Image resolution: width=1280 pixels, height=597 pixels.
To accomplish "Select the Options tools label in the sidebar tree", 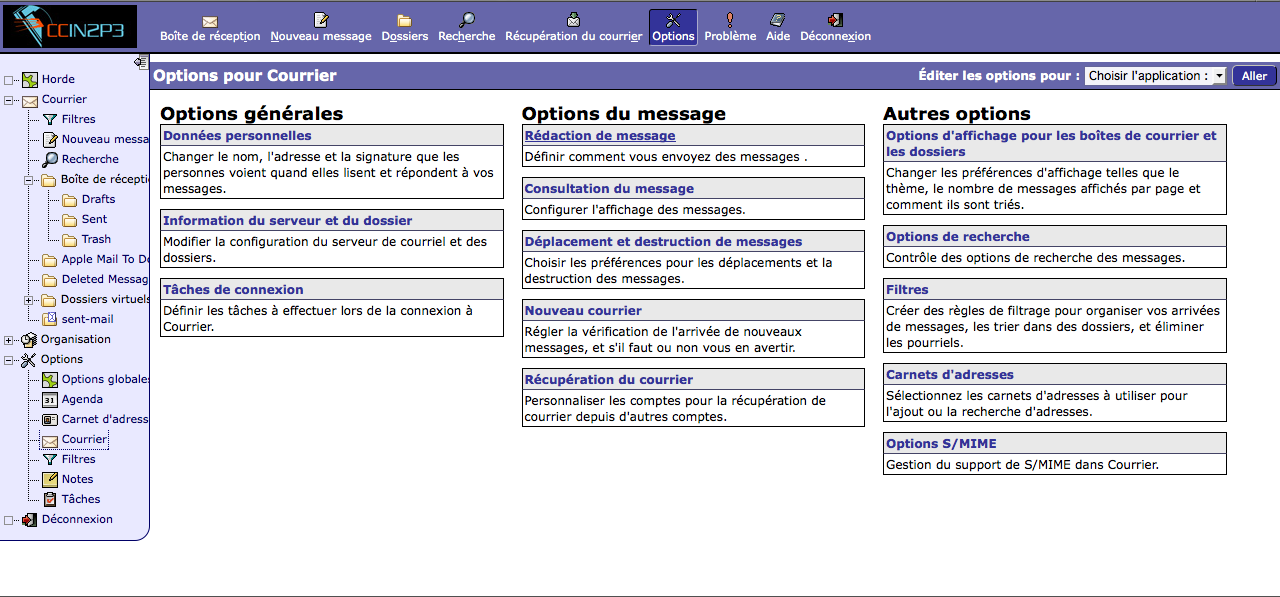I will point(62,359).
